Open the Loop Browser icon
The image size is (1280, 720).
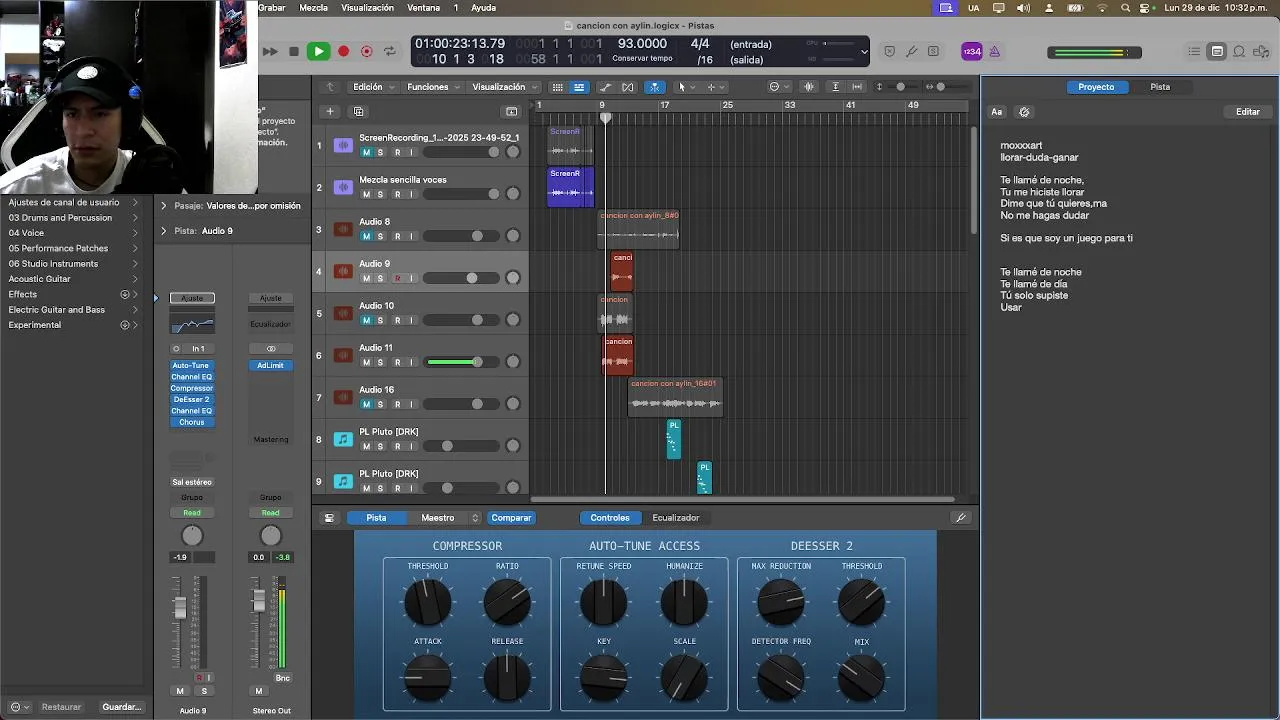[1239, 51]
